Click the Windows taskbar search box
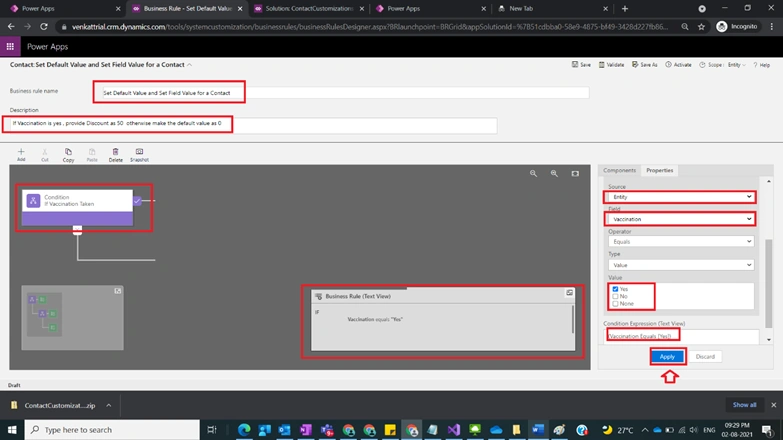Viewport: 783px width, 440px height. [112, 430]
